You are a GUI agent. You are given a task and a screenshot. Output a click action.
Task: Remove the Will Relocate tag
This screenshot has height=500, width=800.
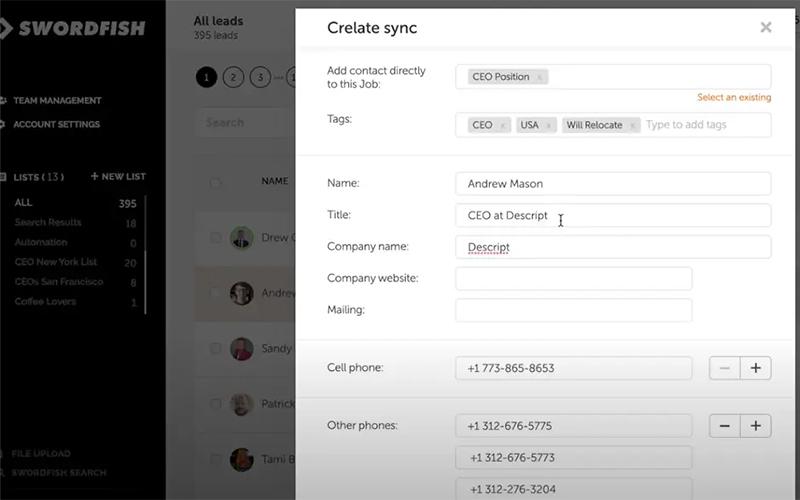[x=632, y=126]
